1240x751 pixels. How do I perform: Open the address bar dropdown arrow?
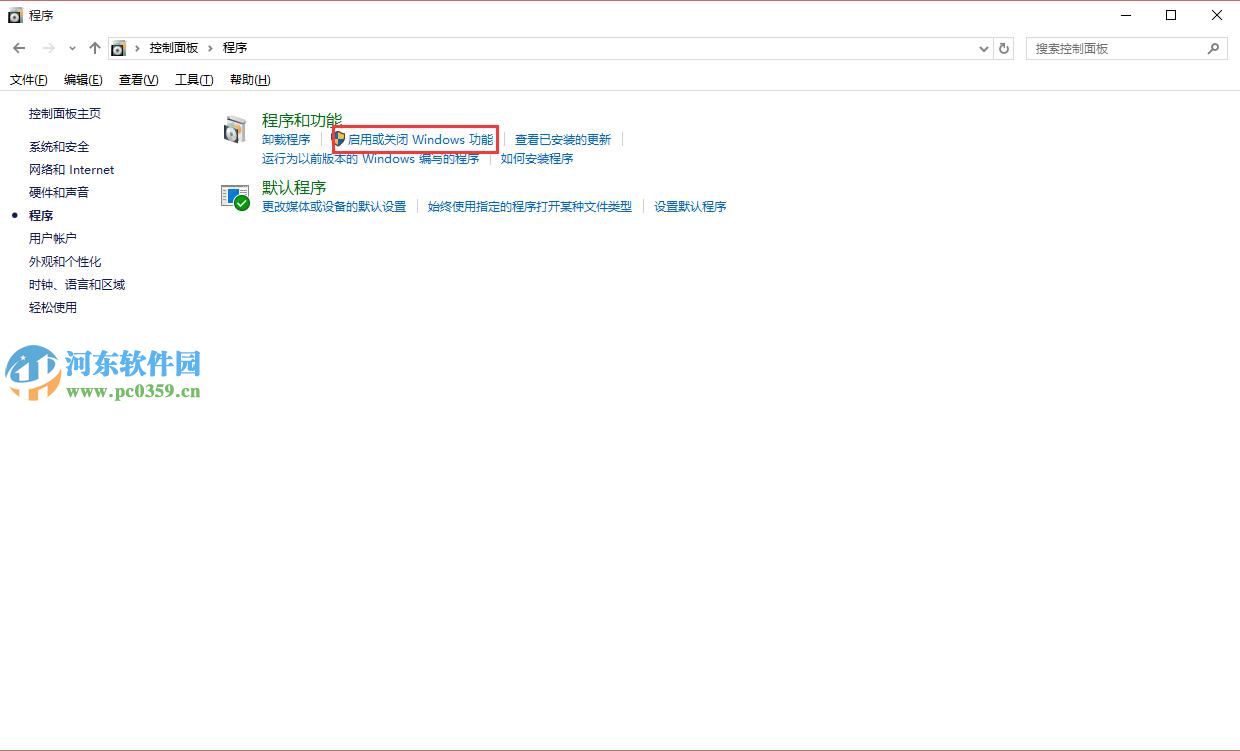point(982,47)
